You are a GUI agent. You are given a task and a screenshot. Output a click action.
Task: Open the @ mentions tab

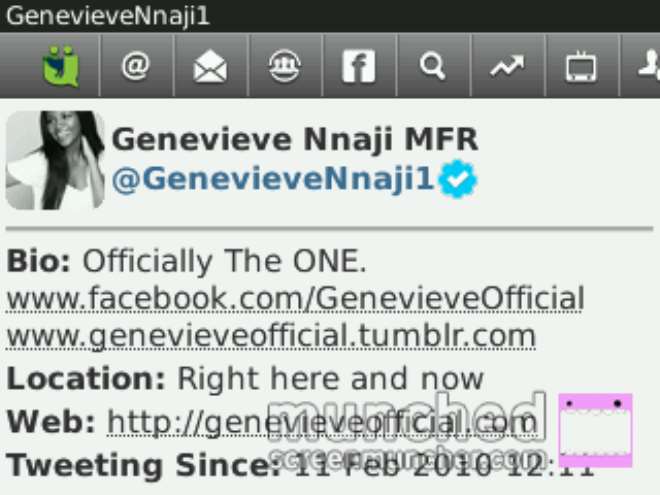pos(135,66)
